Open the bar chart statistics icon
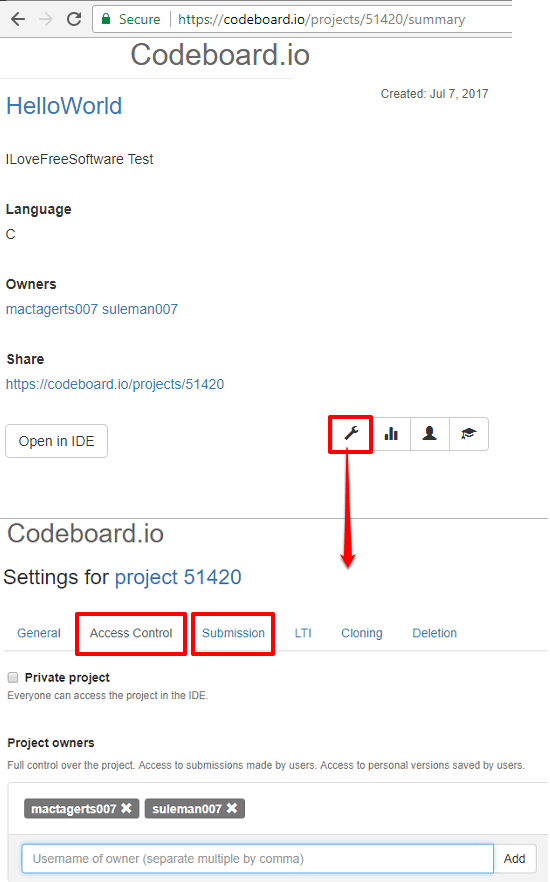Screen dimensions: 550x882 pos(391,434)
